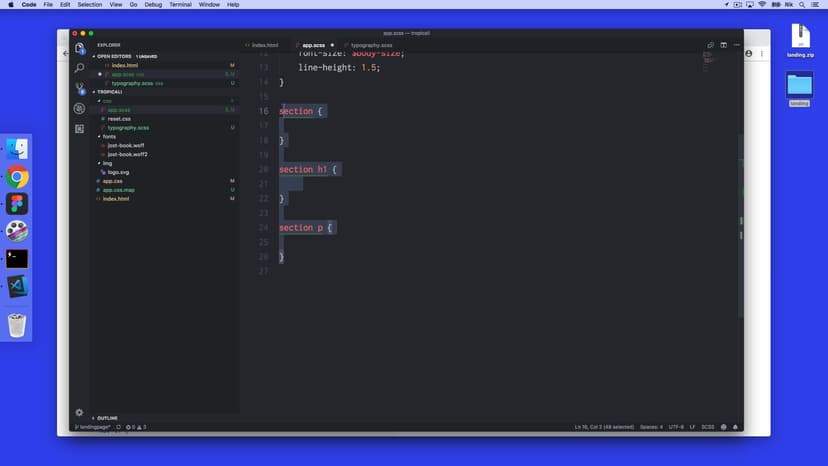Open the Debug view in activity bar
This screenshot has width=828, height=466.
click(x=80, y=108)
